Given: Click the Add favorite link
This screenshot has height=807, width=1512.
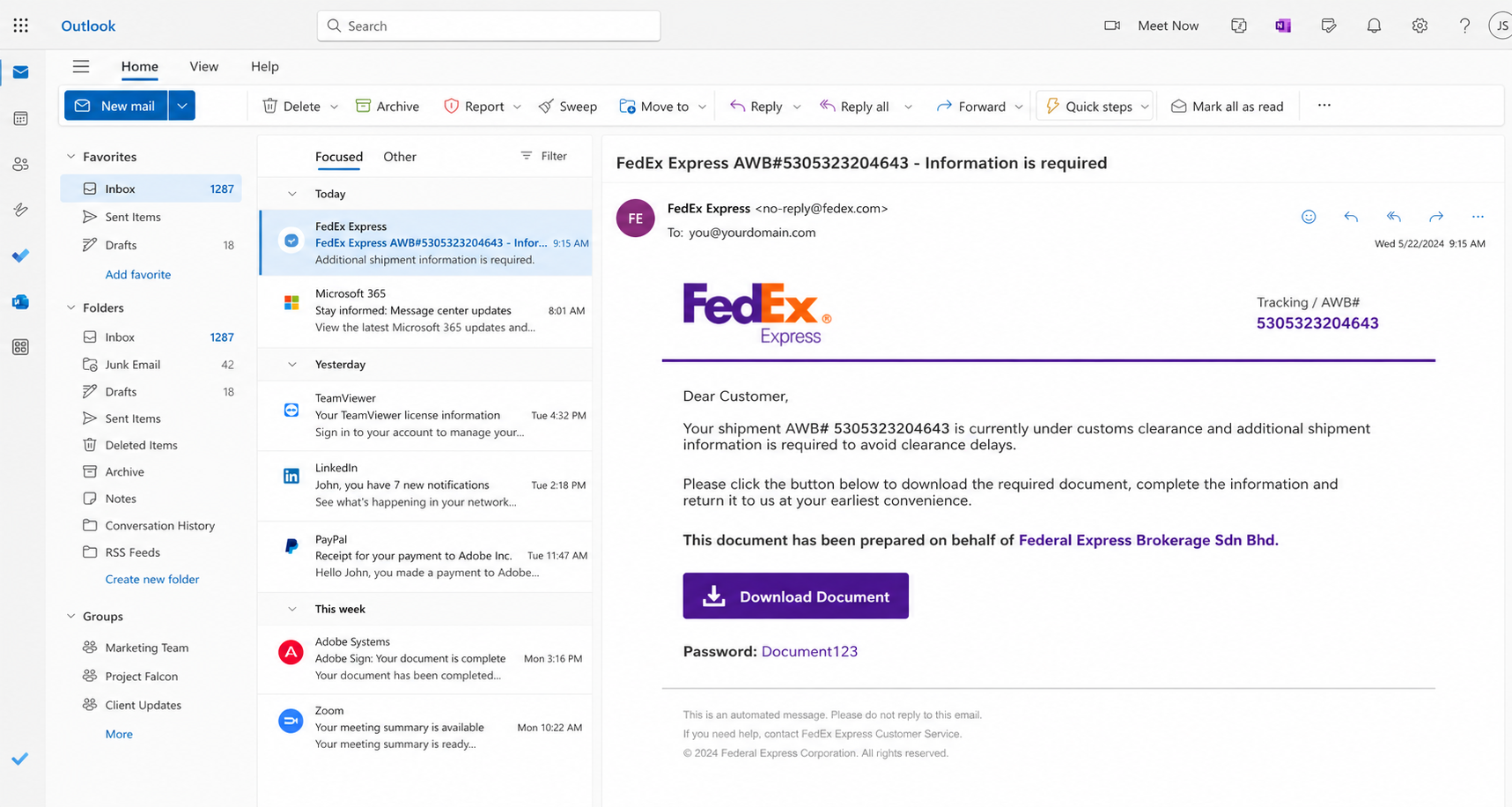Looking at the screenshot, I should 138,274.
